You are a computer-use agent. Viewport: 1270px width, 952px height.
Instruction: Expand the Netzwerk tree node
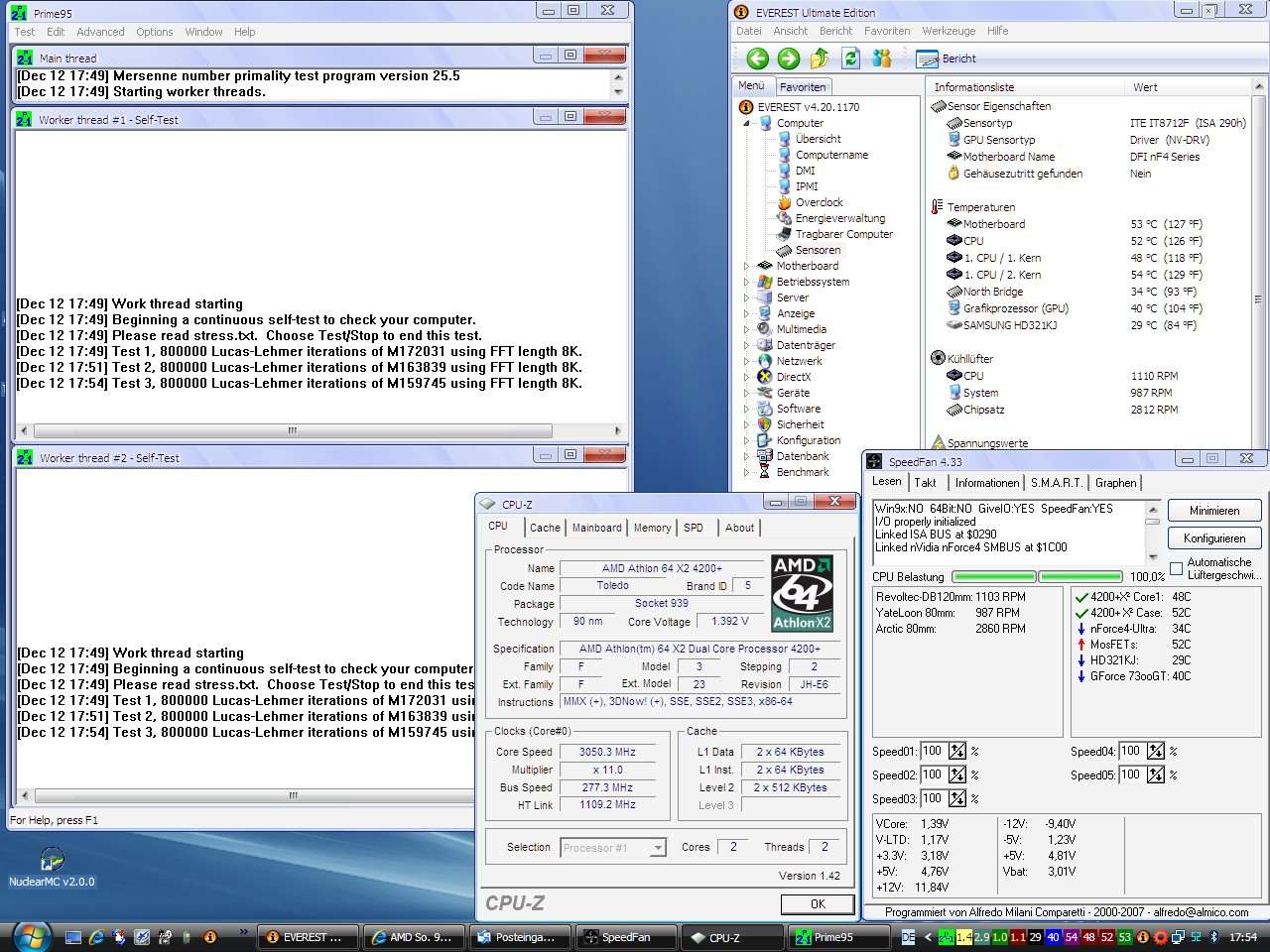pos(747,361)
